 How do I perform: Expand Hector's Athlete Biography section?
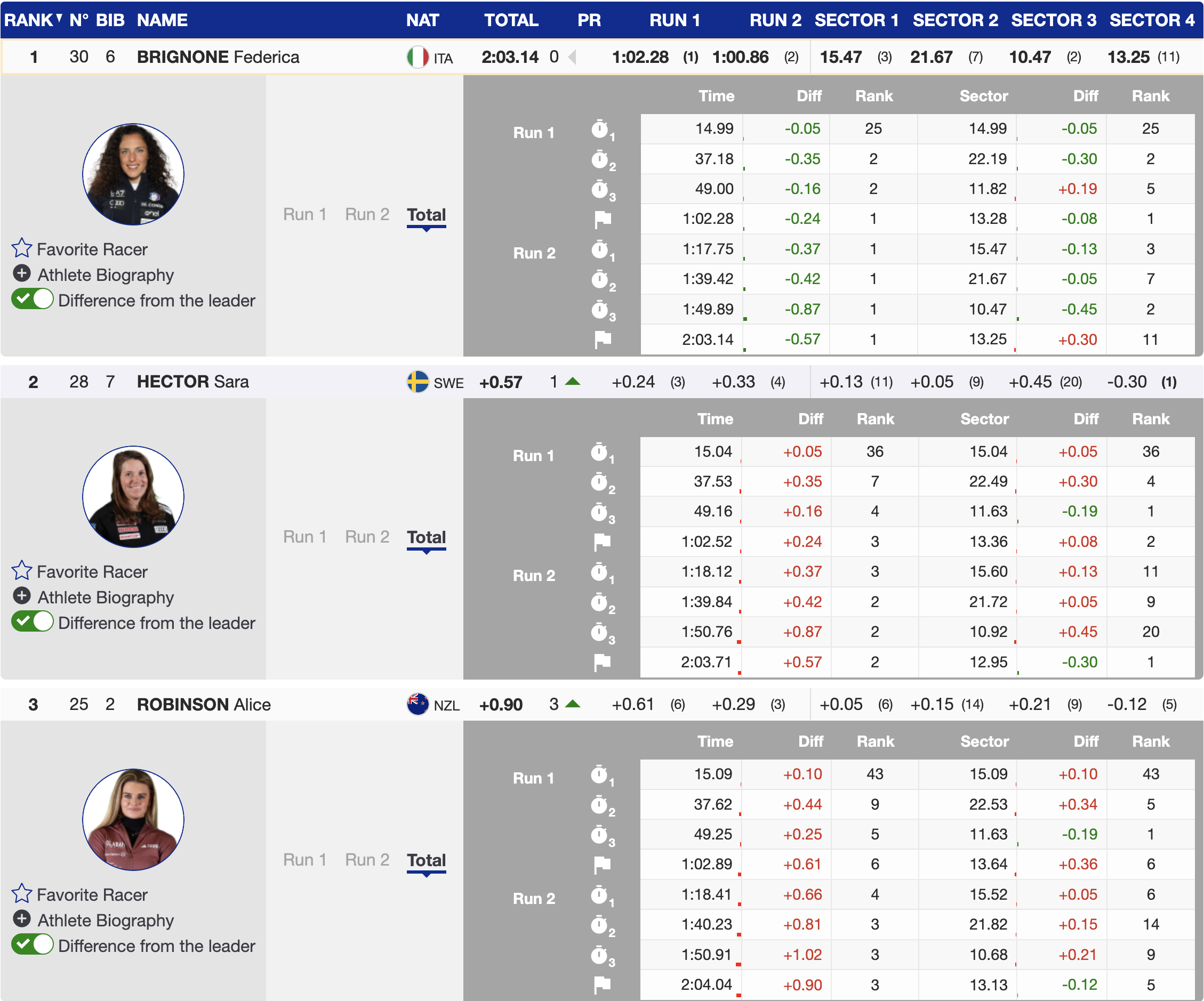[x=22, y=596]
